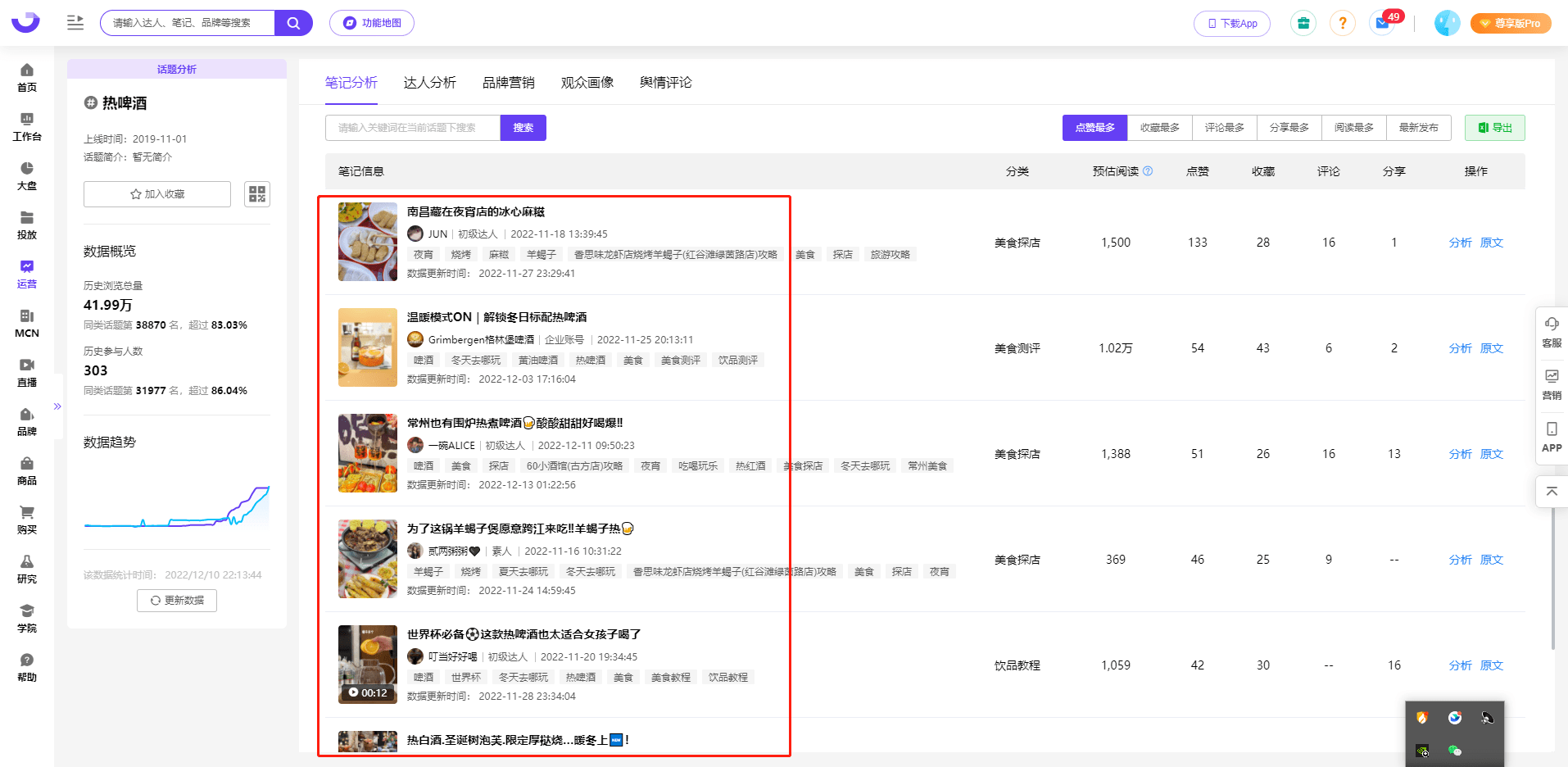1568x767 pixels.
Task: Click the app logo in top-left corner
Action: (x=25, y=22)
